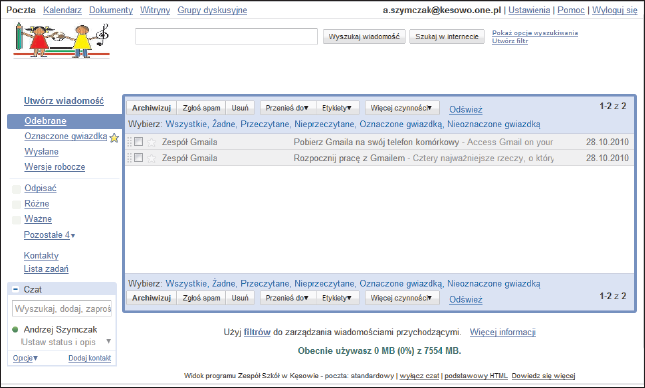This screenshot has width=645, height=388.
Task: Click the Różne label color box
Action: [x=16, y=204]
